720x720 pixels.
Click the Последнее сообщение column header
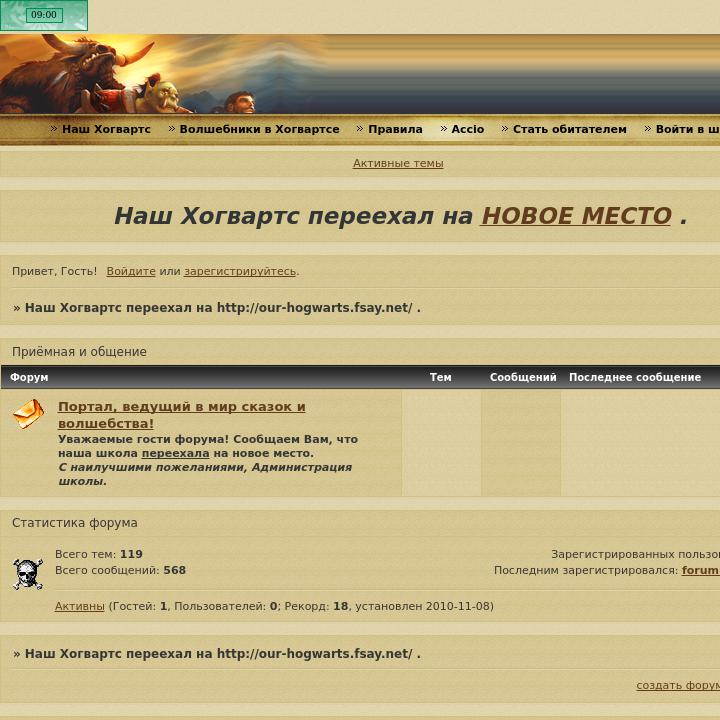635,377
